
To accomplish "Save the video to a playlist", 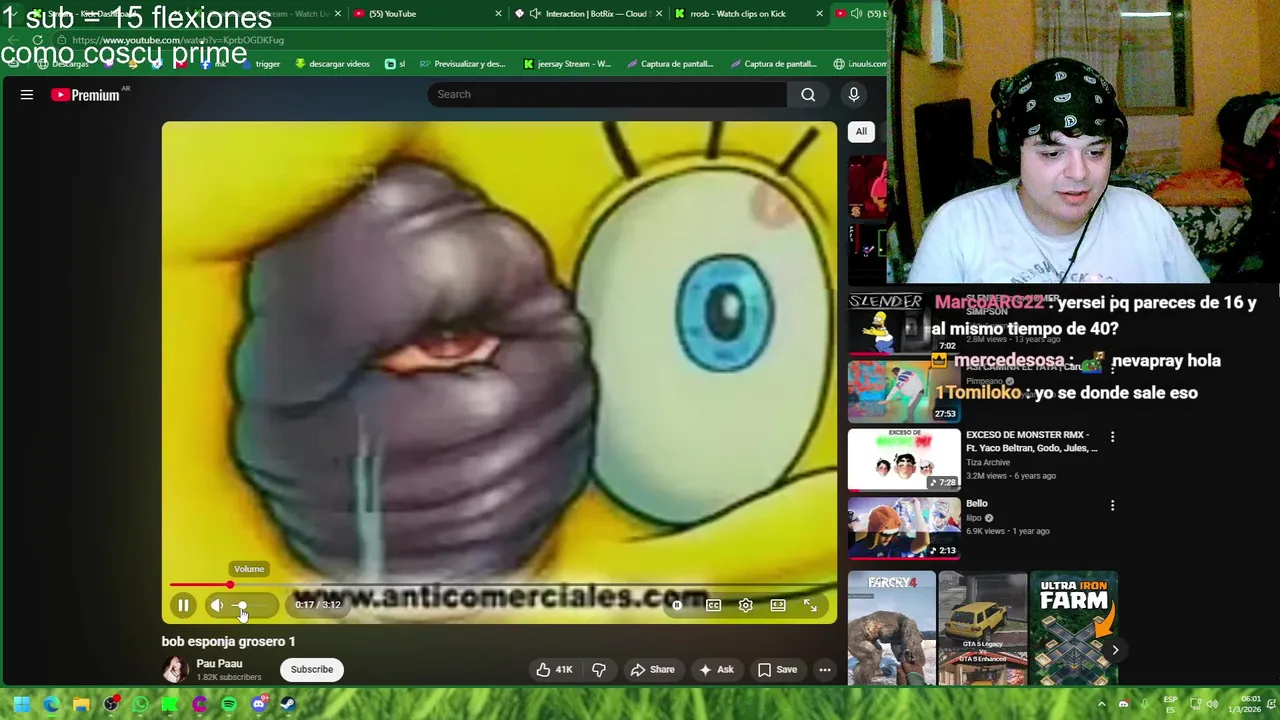I will click(777, 670).
